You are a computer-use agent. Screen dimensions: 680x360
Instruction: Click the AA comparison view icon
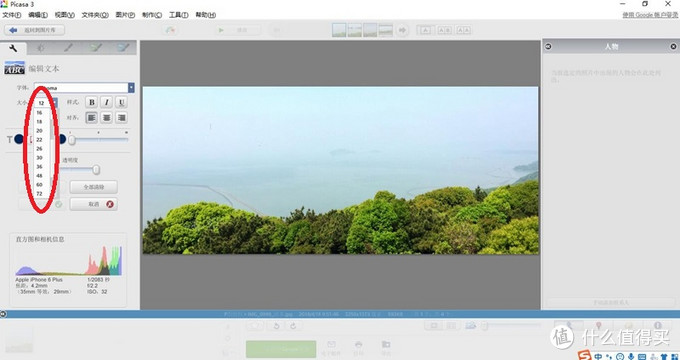(463, 30)
